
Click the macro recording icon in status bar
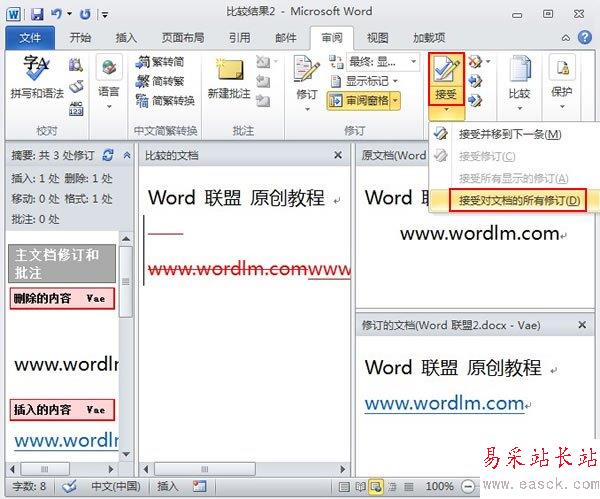(200, 486)
